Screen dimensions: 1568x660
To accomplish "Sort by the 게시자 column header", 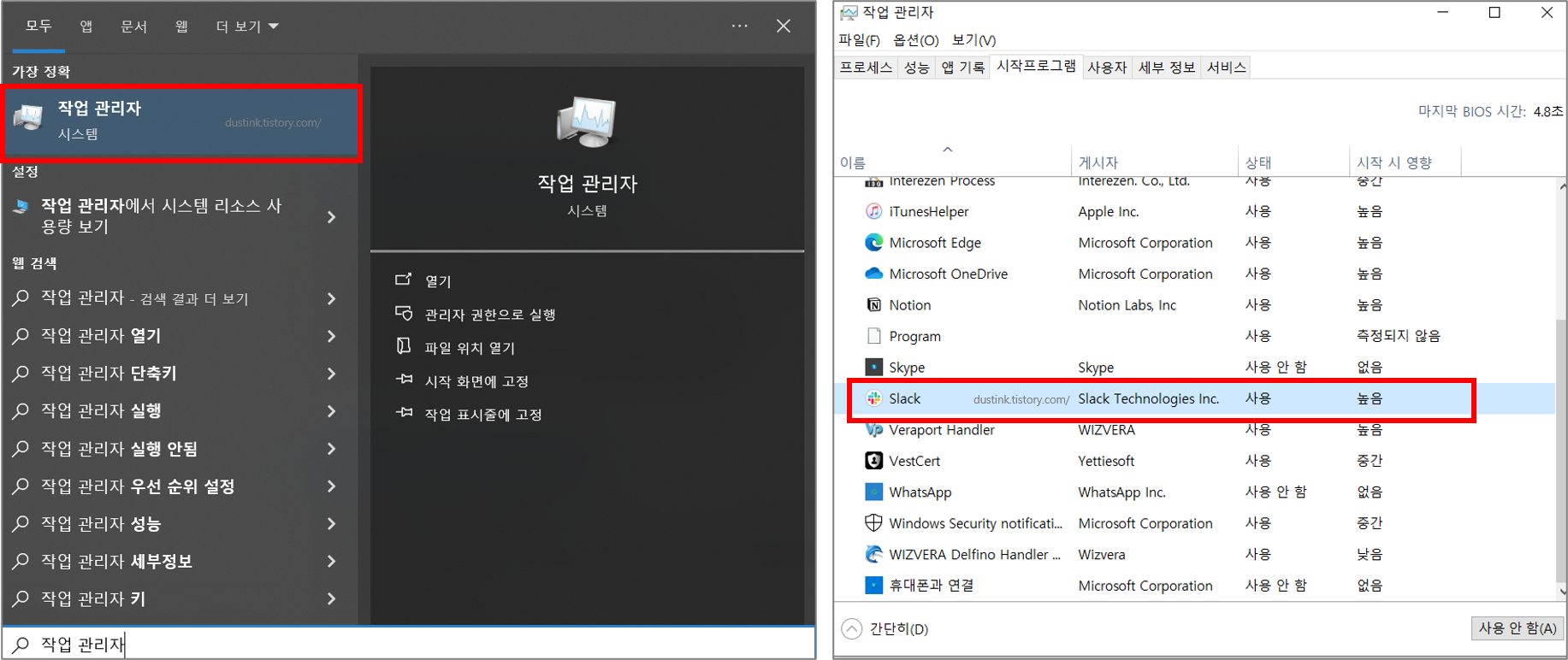I will point(1154,162).
